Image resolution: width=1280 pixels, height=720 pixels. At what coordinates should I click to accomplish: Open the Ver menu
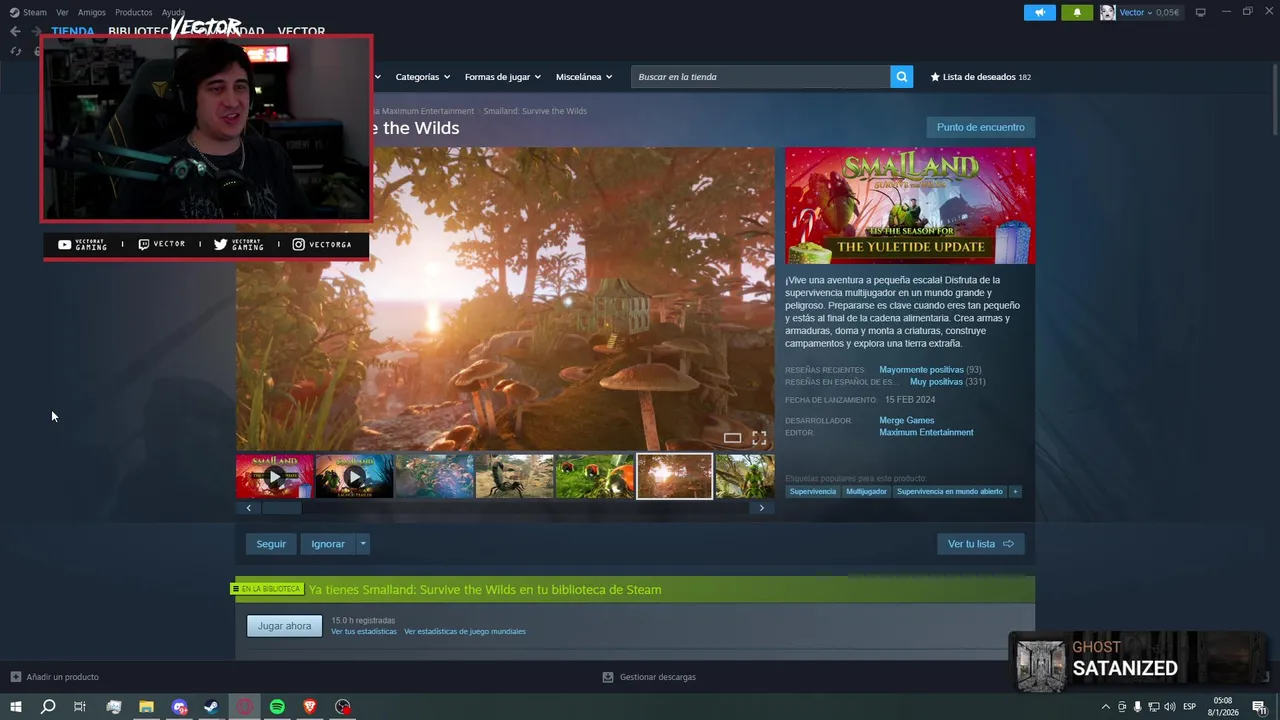pyautogui.click(x=62, y=12)
